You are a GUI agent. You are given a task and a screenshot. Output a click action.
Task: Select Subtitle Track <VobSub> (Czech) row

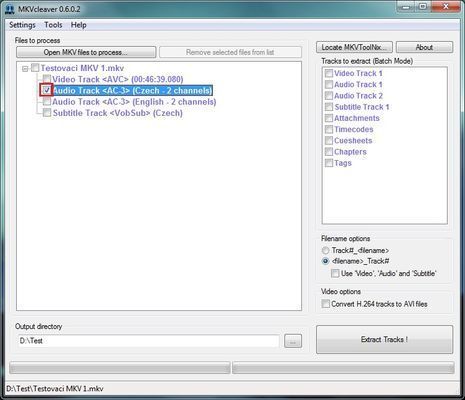tap(117, 113)
